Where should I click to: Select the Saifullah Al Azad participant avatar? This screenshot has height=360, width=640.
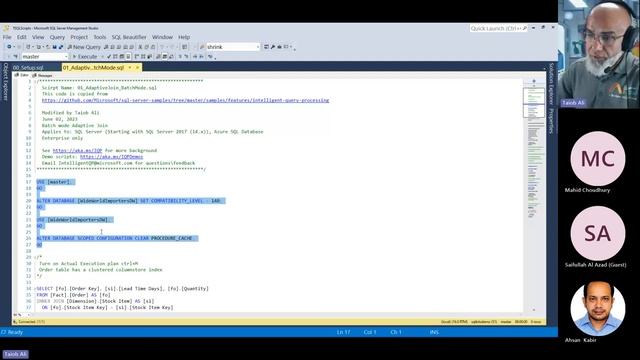point(598,233)
